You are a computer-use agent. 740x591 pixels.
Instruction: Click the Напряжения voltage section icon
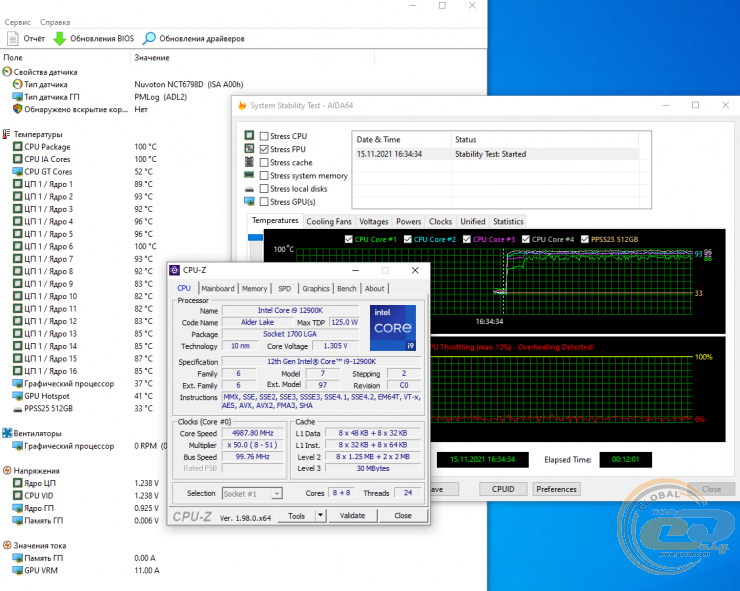coord(7,470)
